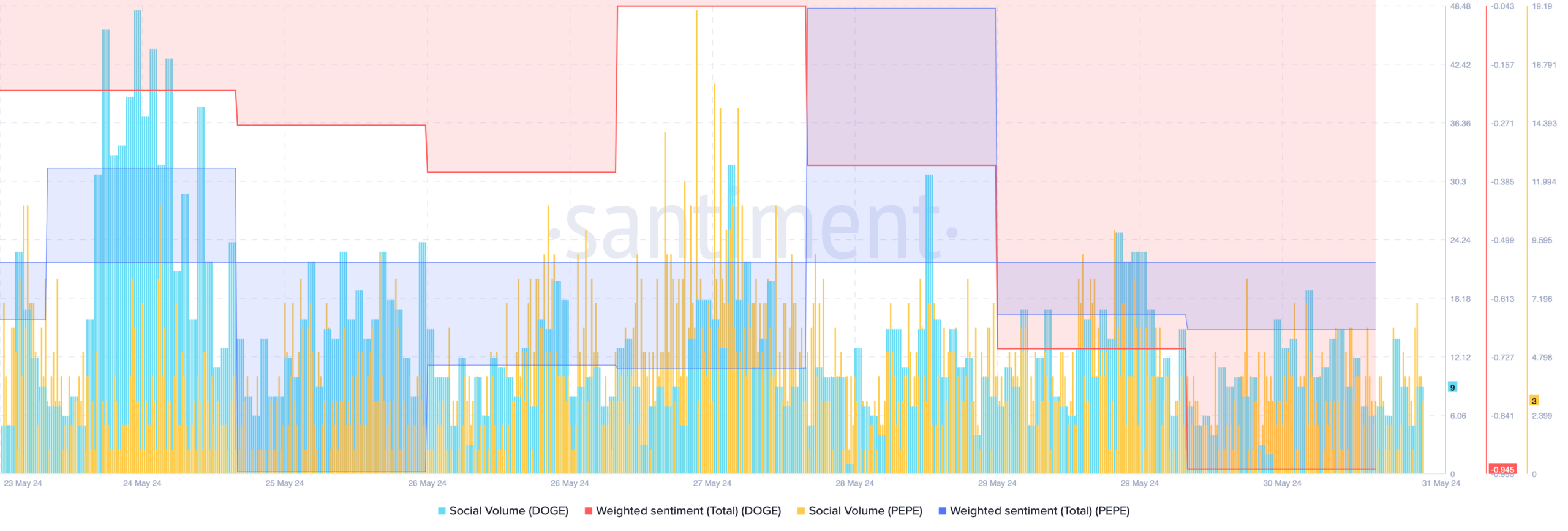Click the '25 May 24' date label
Screen dimensions: 1568x531
tap(284, 483)
